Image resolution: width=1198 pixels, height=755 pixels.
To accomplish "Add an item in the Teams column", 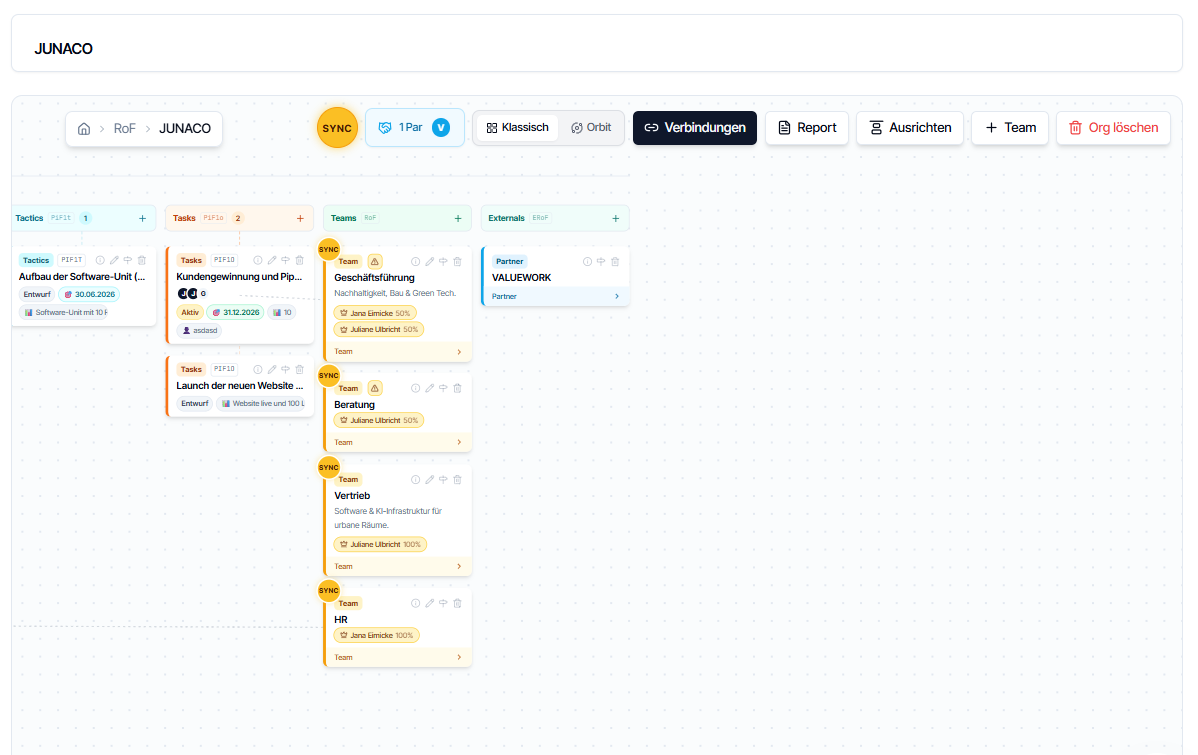I will tap(458, 219).
